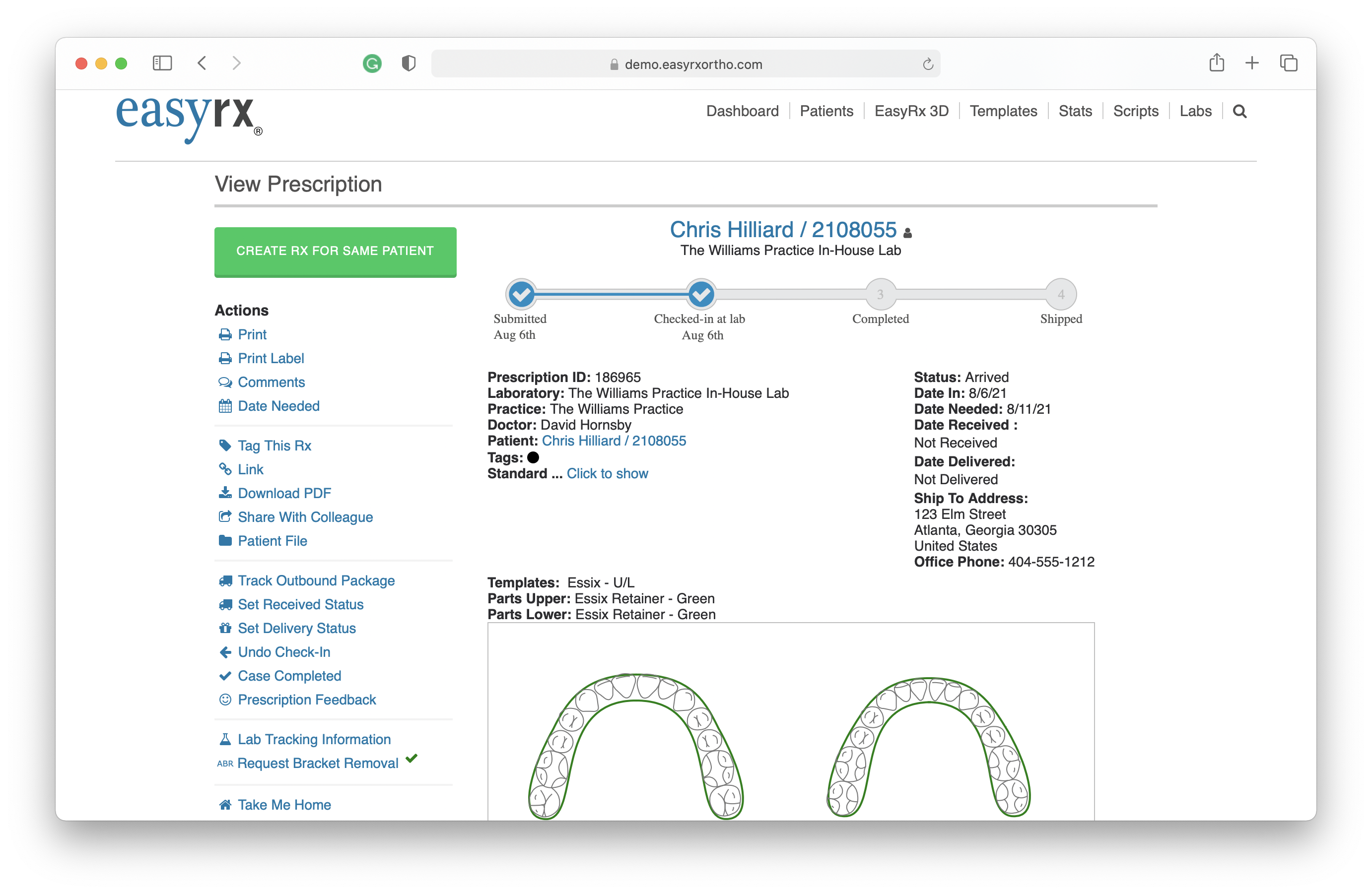This screenshot has height=894, width=1372.
Task: Click the black tag color dot
Action: (533, 457)
